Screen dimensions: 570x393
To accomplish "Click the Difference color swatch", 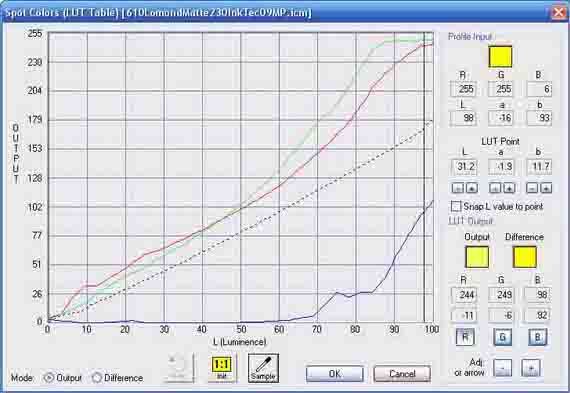I will [525, 257].
